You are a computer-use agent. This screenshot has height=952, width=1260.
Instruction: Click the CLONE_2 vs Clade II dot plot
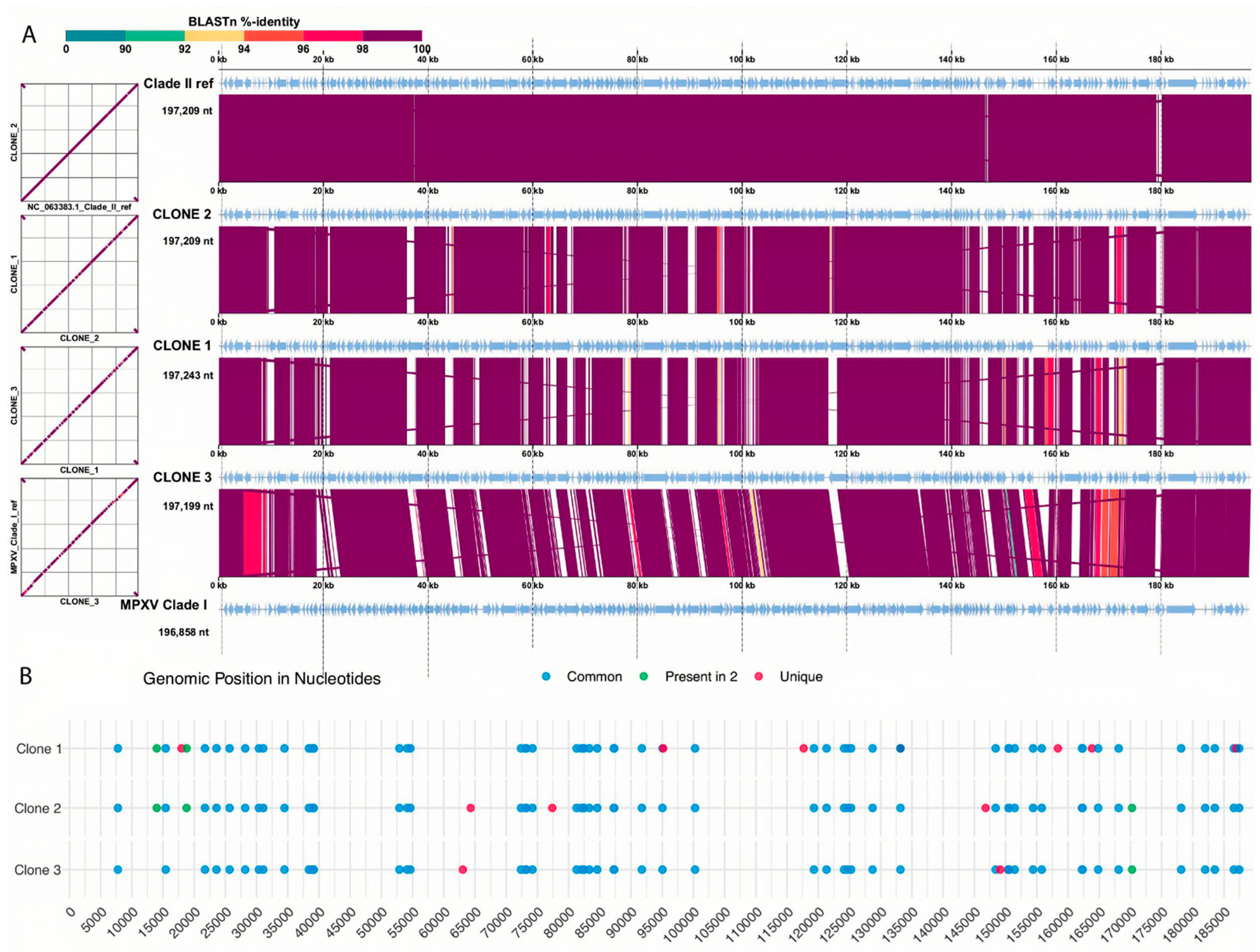79,142
